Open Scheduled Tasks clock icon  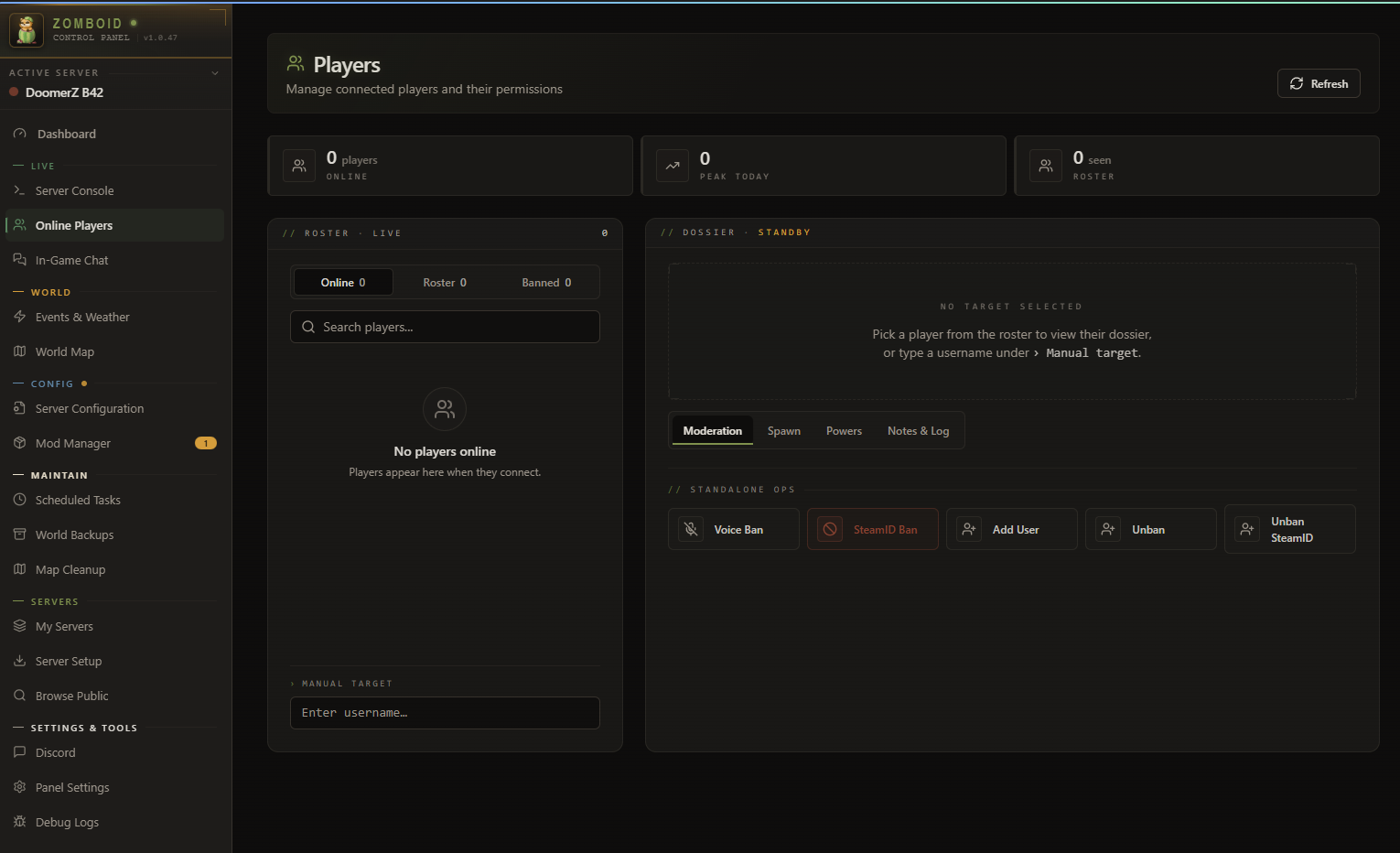click(19, 500)
